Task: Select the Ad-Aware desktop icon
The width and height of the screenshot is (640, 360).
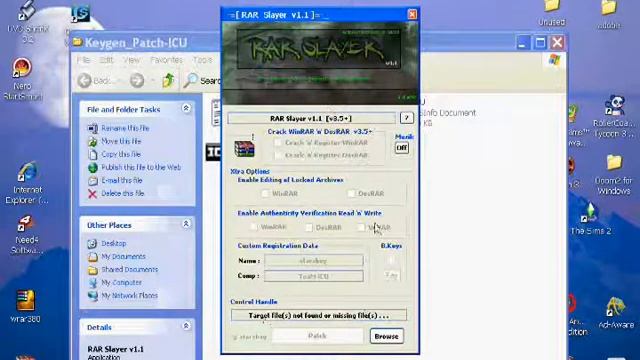Action: click(616, 313)
